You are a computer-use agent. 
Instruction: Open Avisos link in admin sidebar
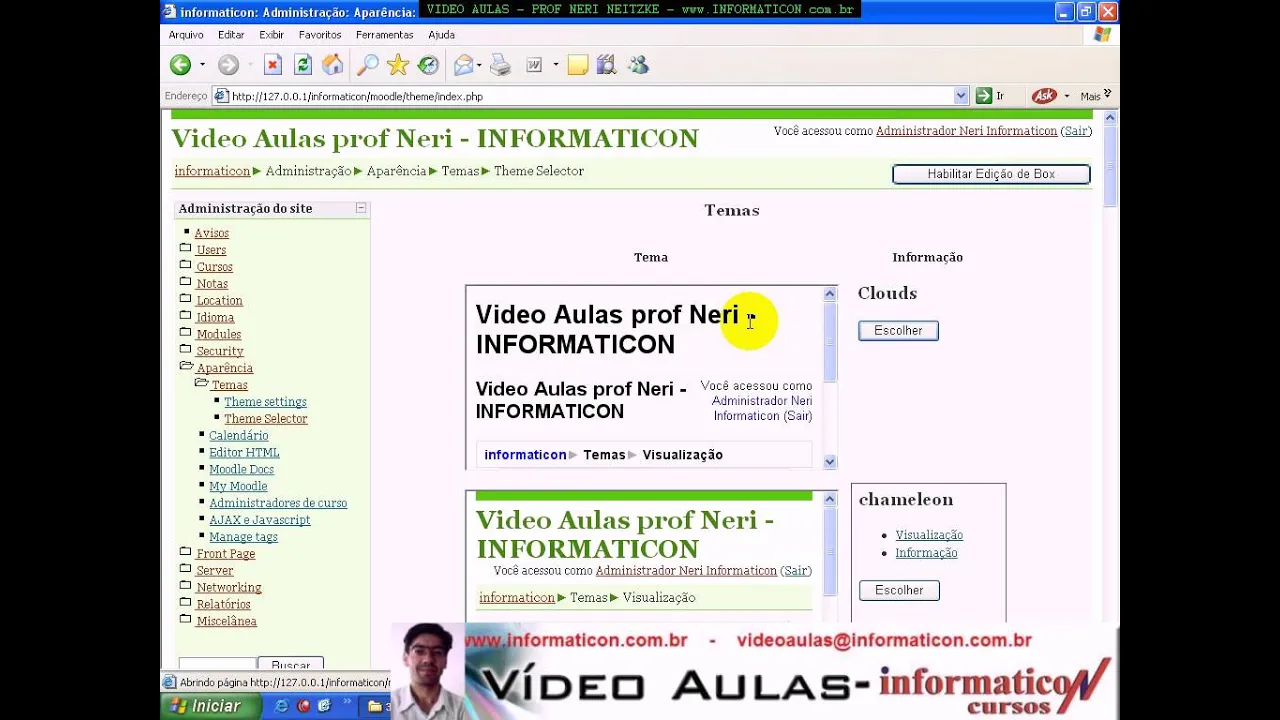211,233
